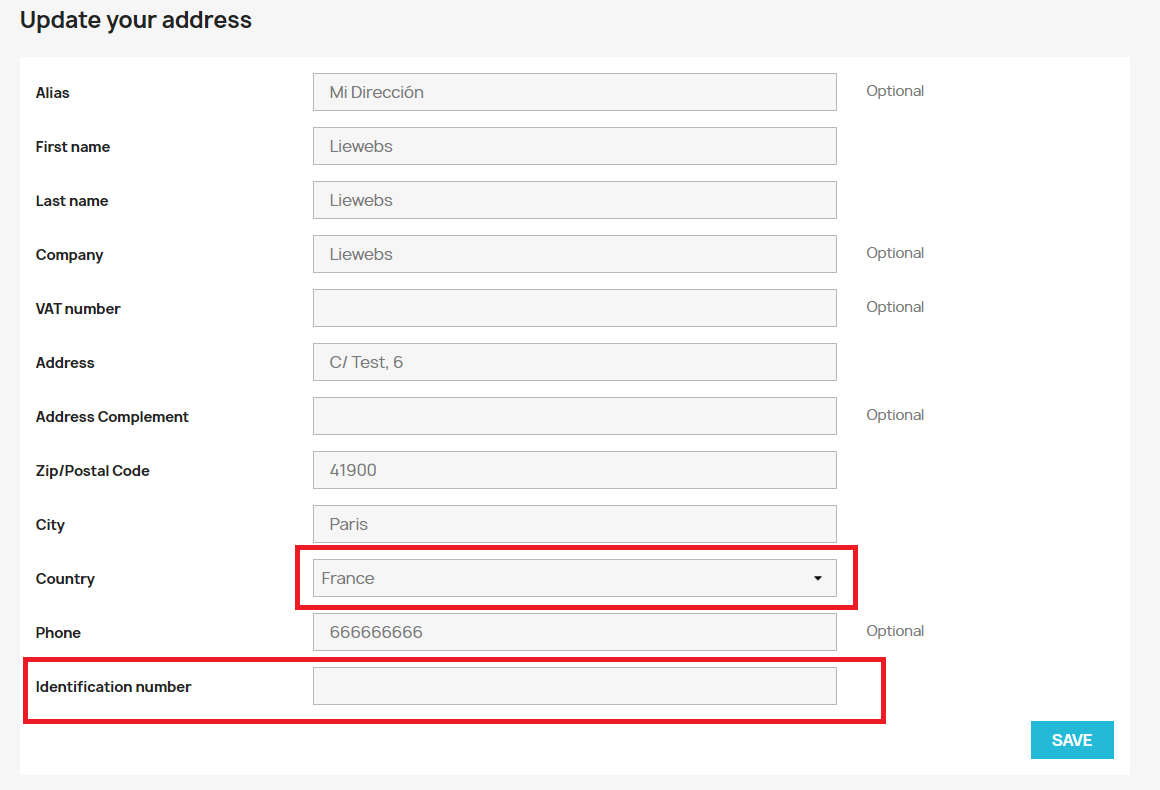
Task: Click the Optional label beside Alias
Action: coord(895,90)
